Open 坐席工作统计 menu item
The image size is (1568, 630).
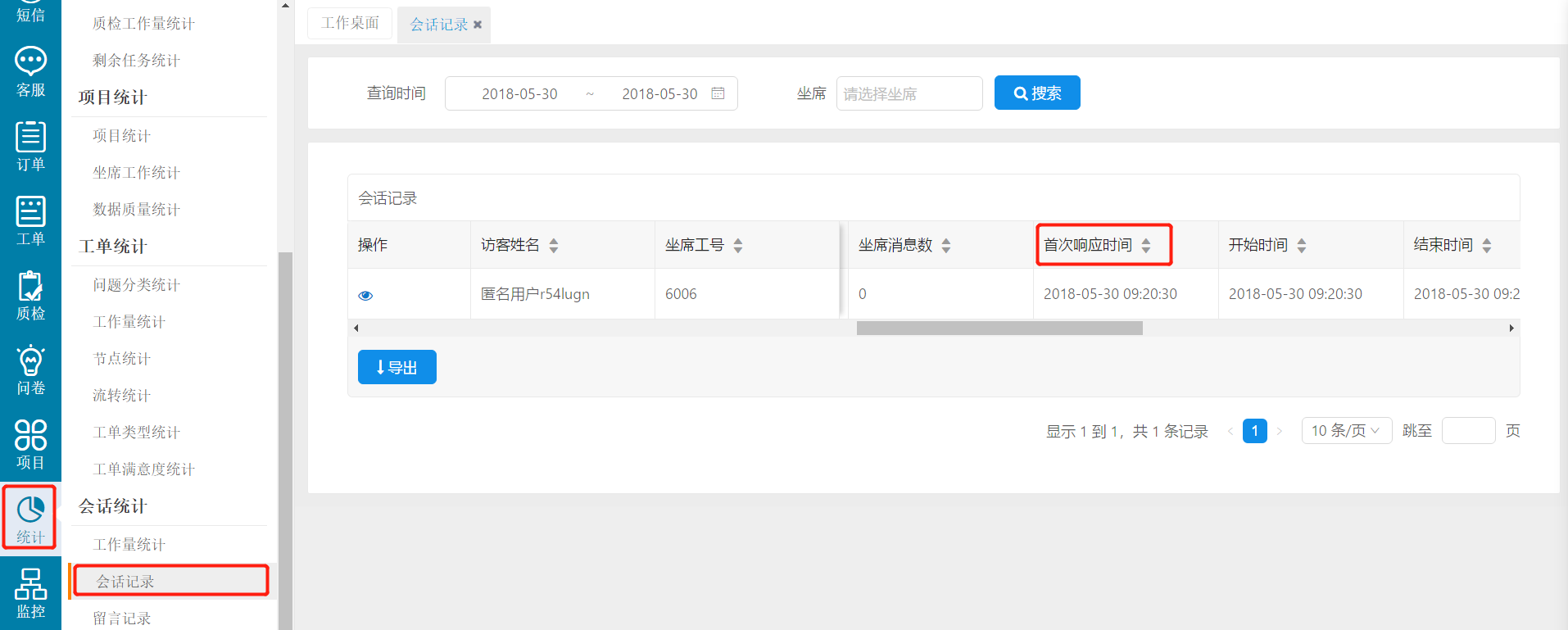coord(136,173)
